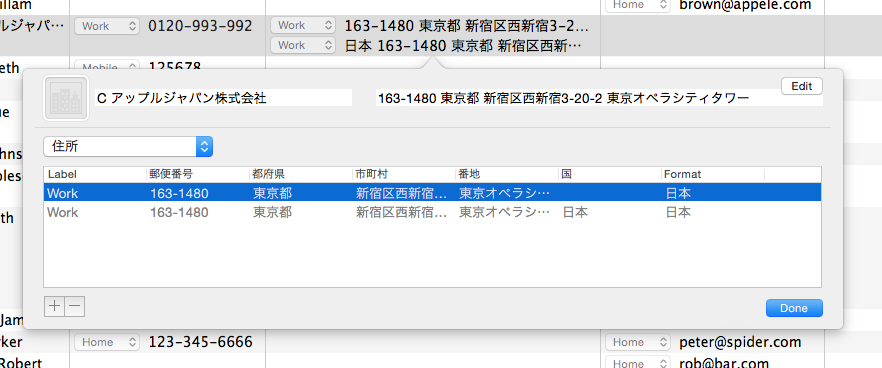This screenshot has height=368, width=882.
Task: Open Work dropdown beside 日本 163-1480 address
Action: [303, 46]
